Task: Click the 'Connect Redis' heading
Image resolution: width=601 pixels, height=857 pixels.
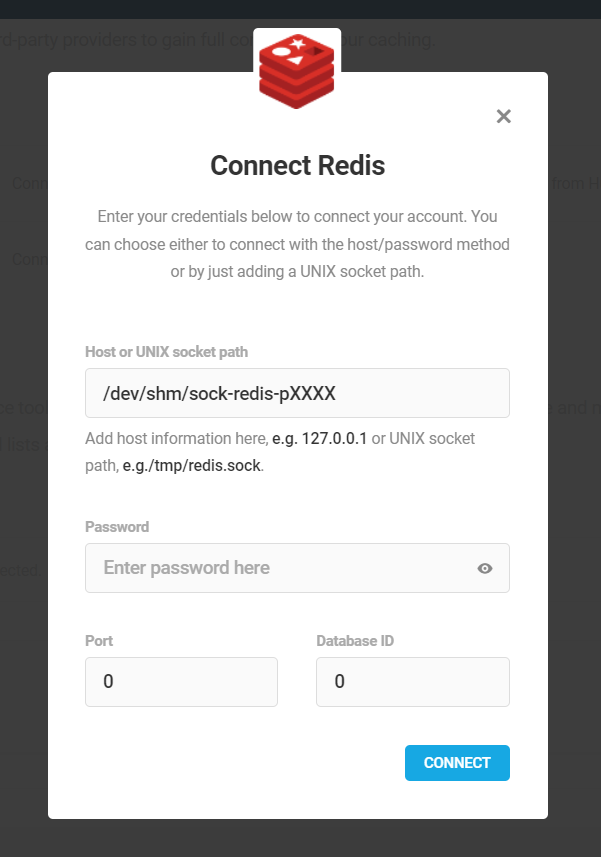Action: point(298,166)
